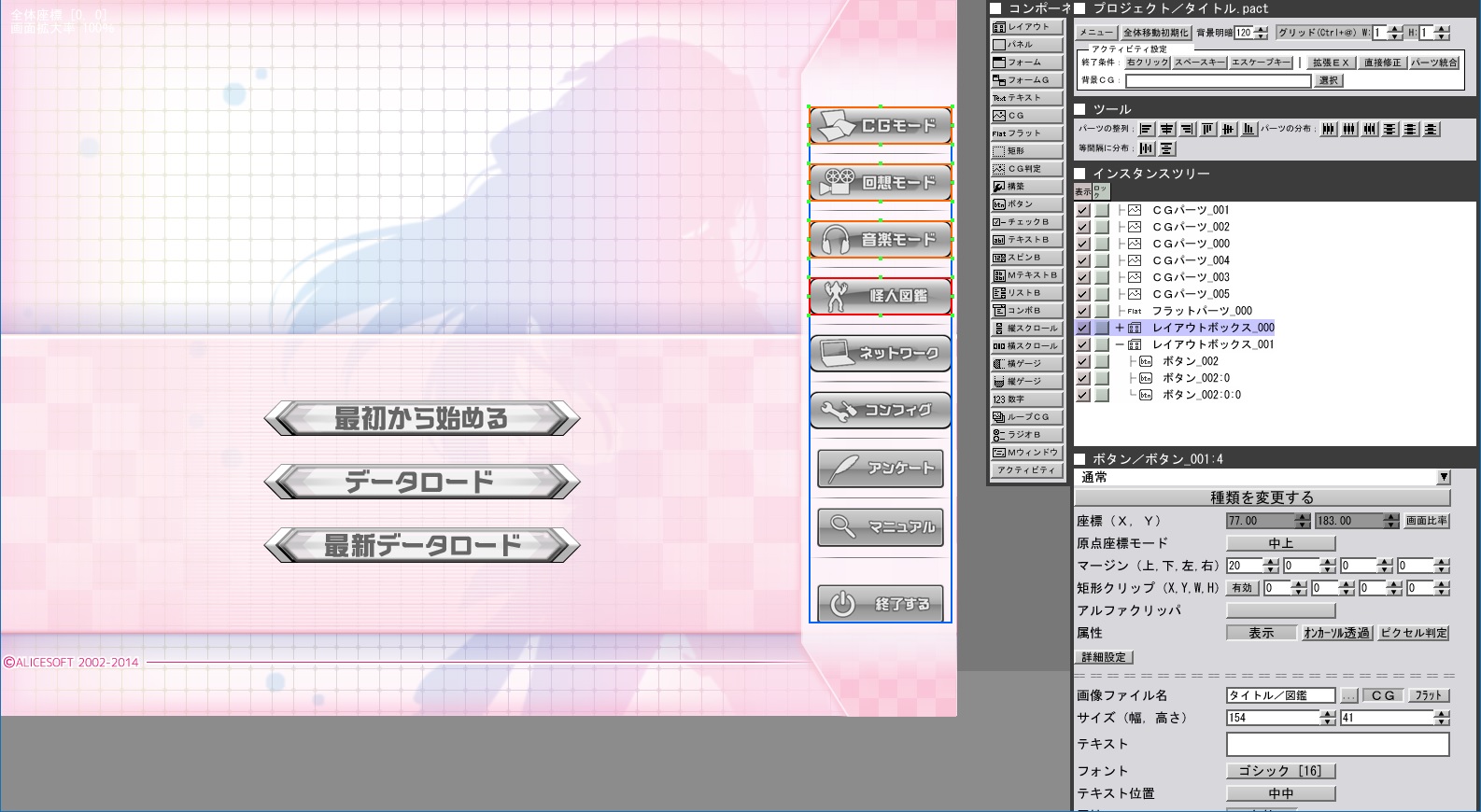Select the 縦スクロール component

pyautogui.click(x=1027, y=329)
